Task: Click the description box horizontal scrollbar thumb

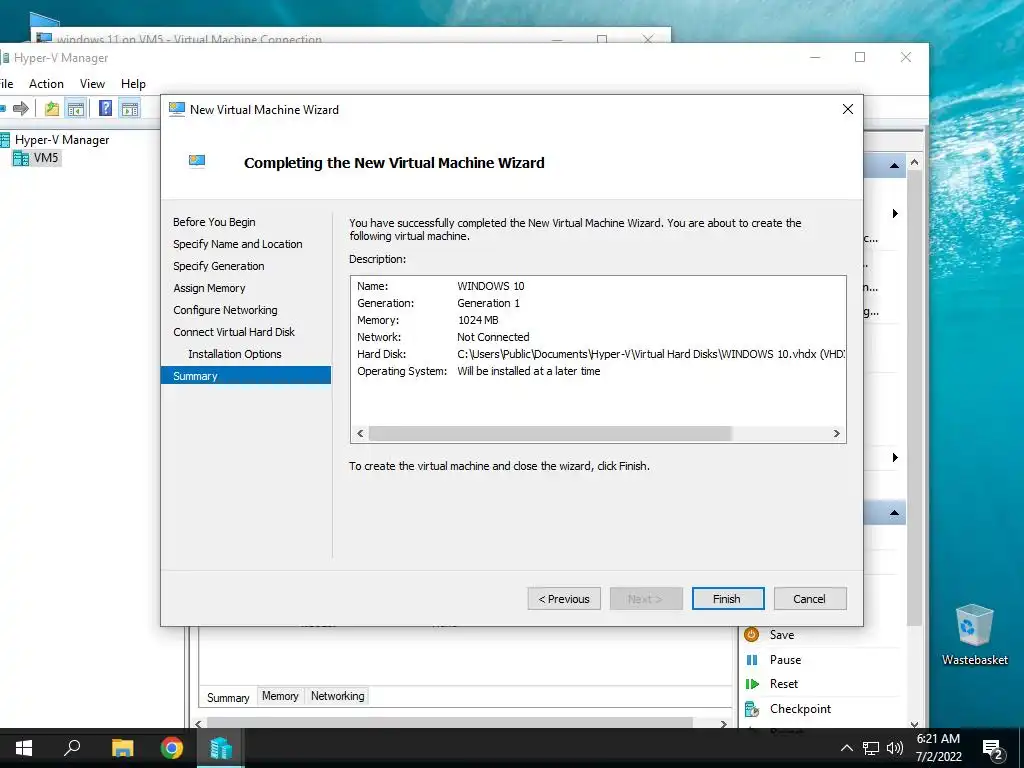Action: 550,434
